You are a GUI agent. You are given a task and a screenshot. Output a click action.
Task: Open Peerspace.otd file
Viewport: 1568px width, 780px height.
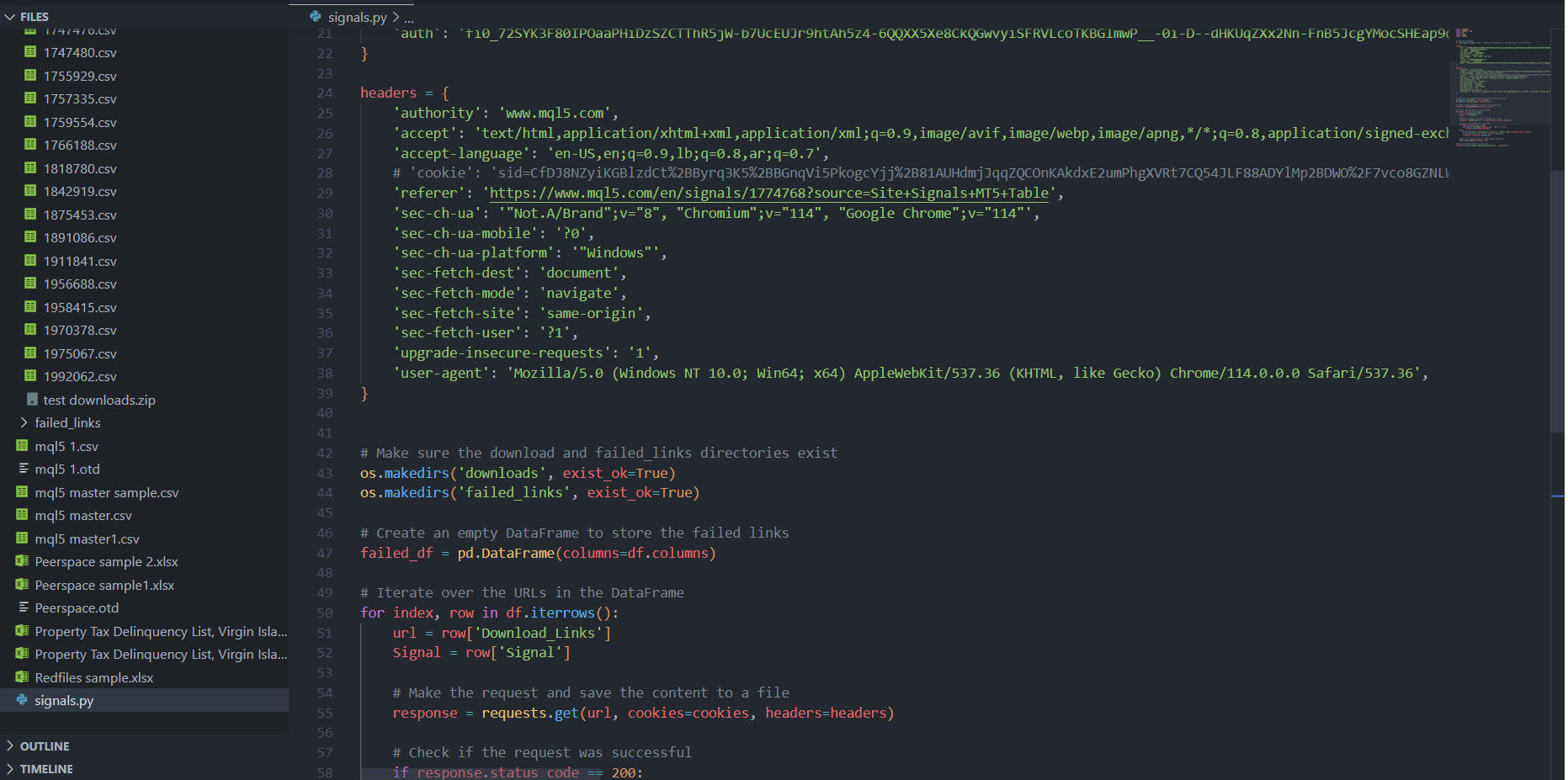click(x=77, y=608)
